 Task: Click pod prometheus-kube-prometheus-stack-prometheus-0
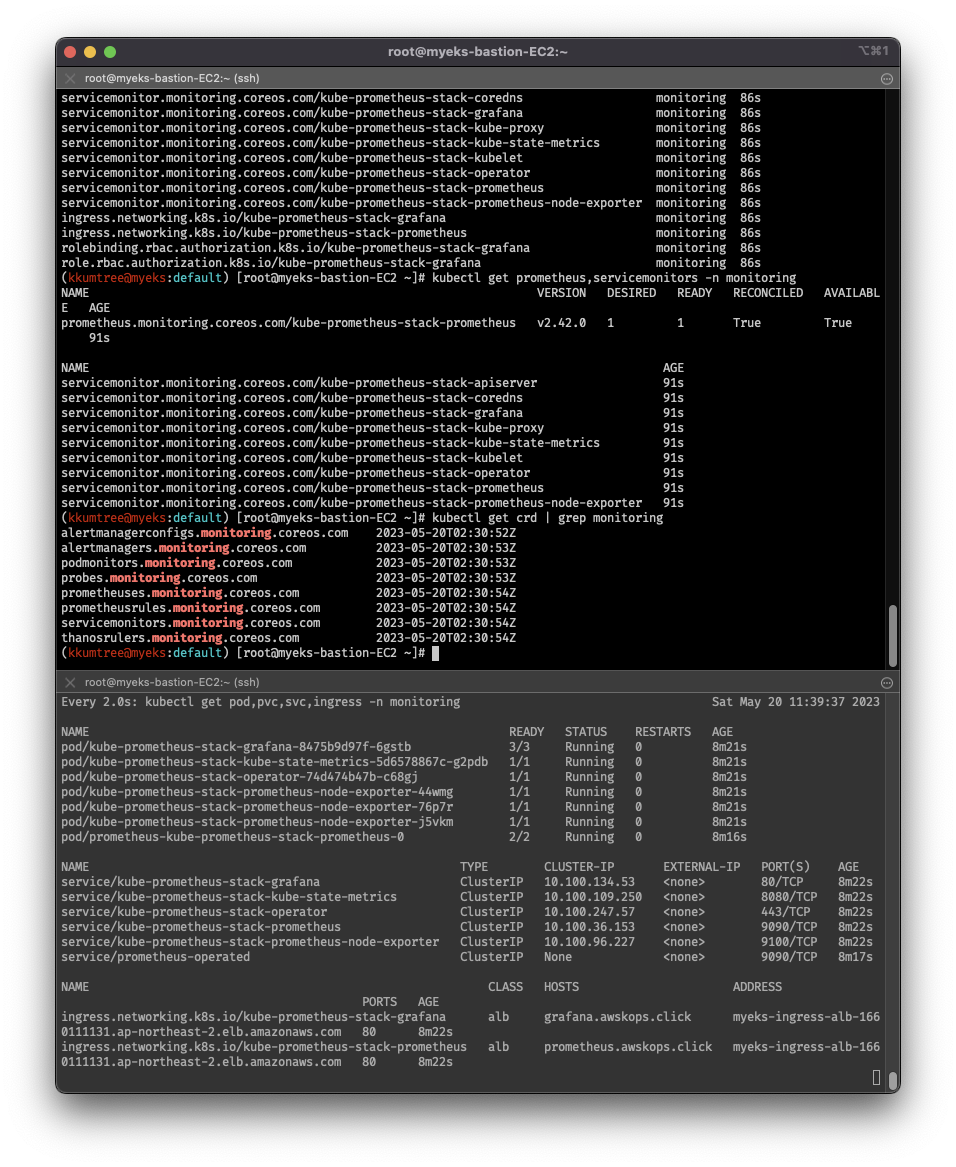coord(232,837)
